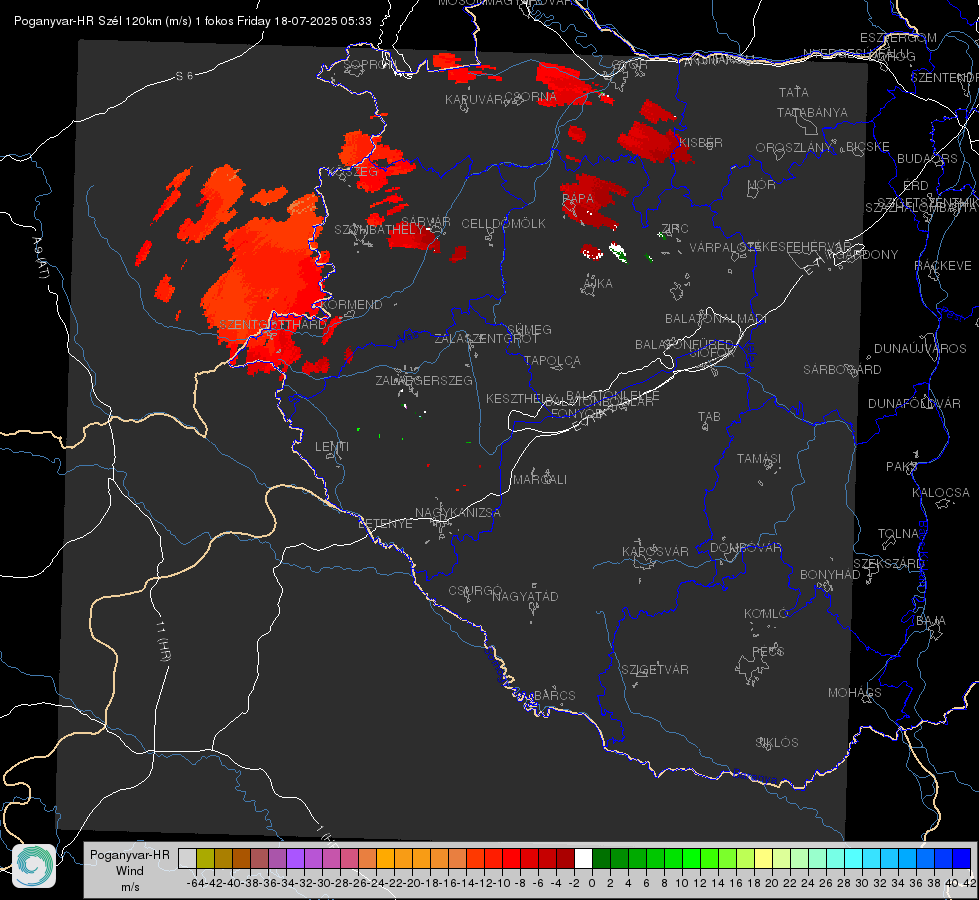Screen dimensions: 979x900
Task: Click the MÓR city label
Action: click(762, 184)
